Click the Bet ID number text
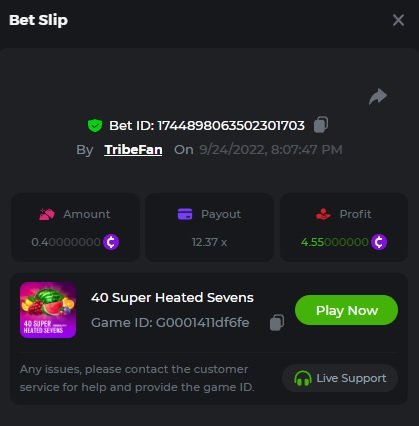The height and width of the screenshot is (426, 419). 231,126
